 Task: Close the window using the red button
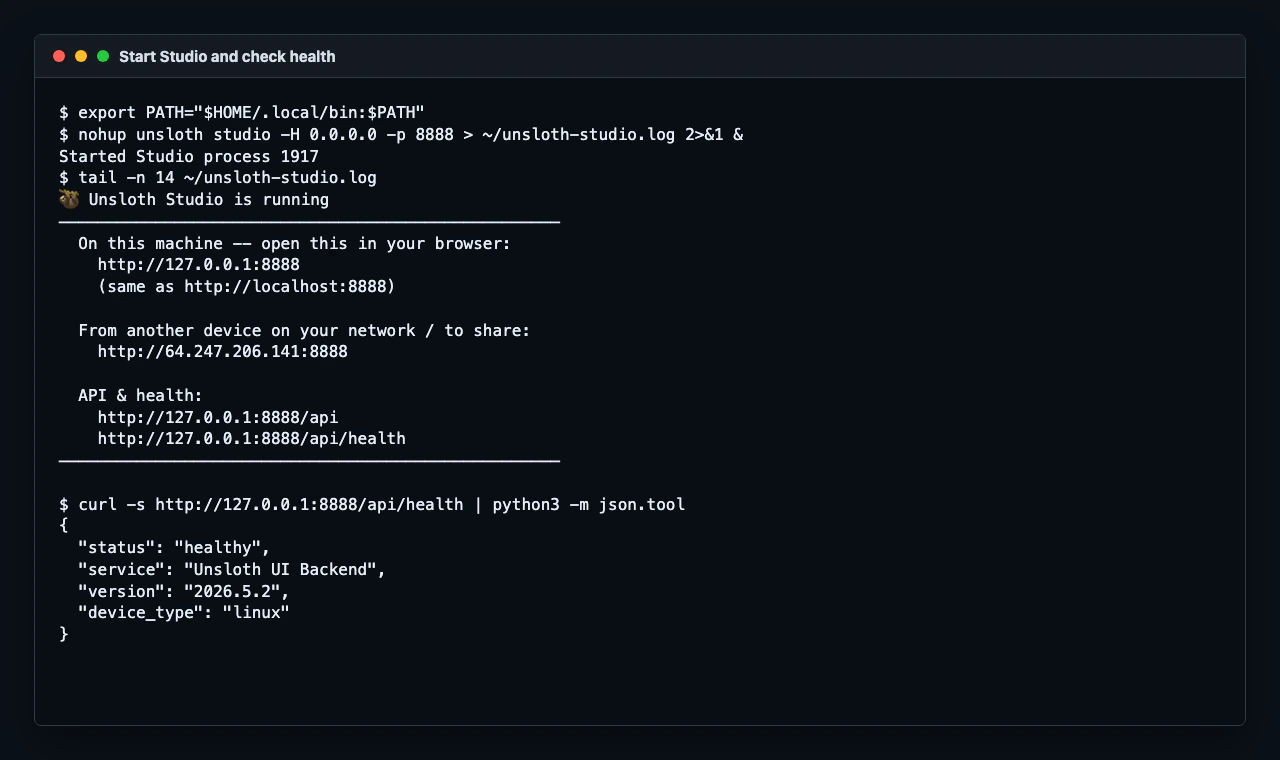[59, 56]
